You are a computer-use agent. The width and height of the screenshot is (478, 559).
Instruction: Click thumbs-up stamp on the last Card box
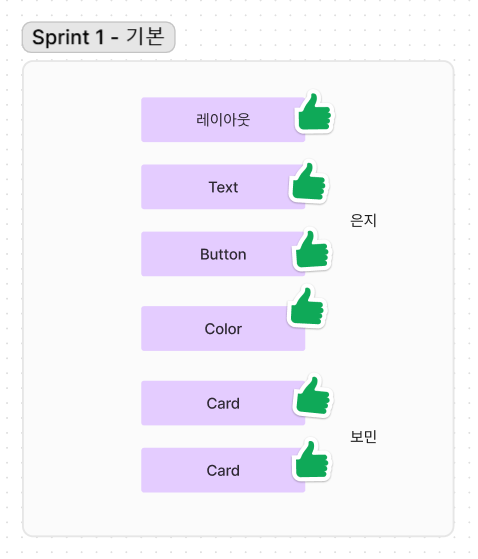click(312, 460)
